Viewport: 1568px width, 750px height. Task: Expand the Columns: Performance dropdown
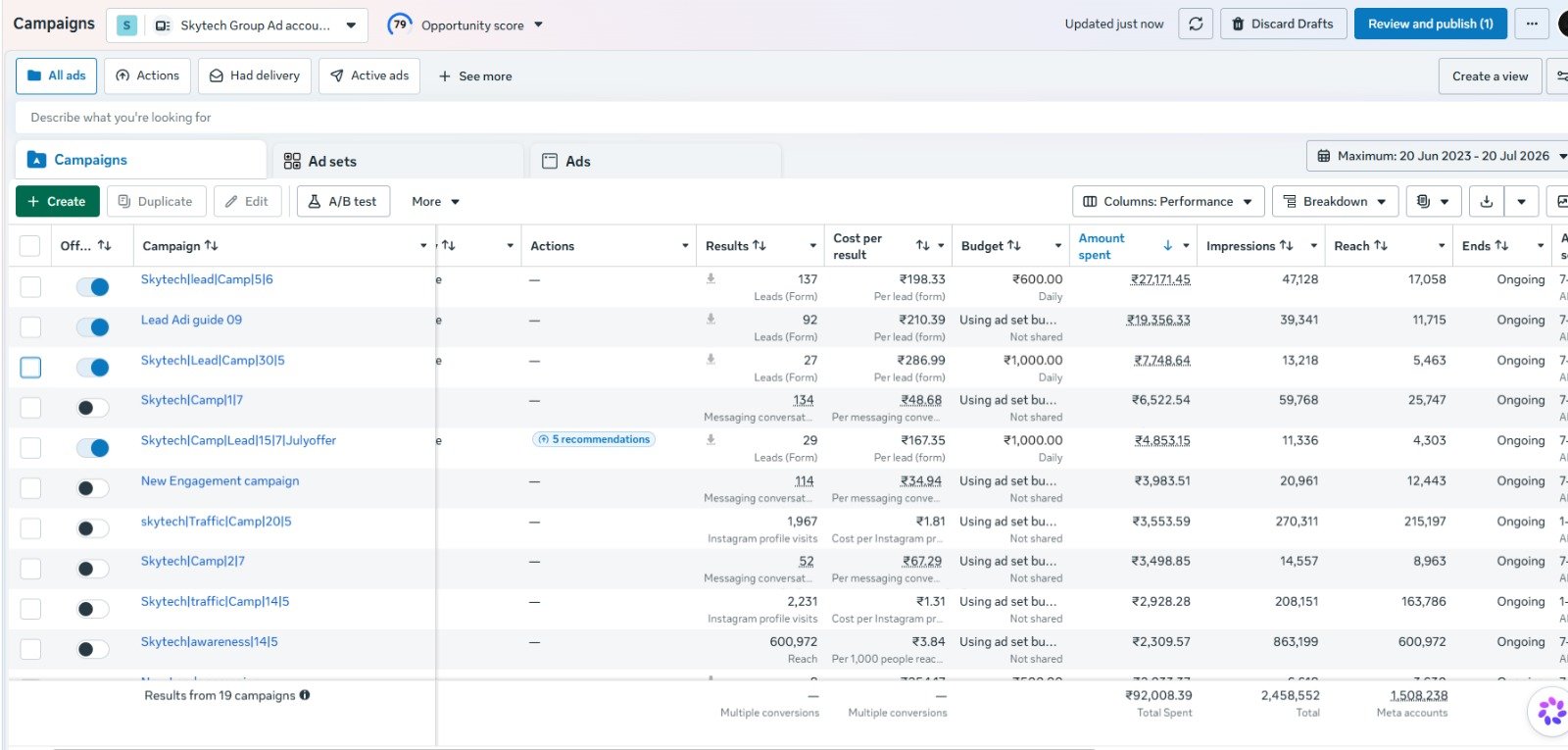(1168, 201)
